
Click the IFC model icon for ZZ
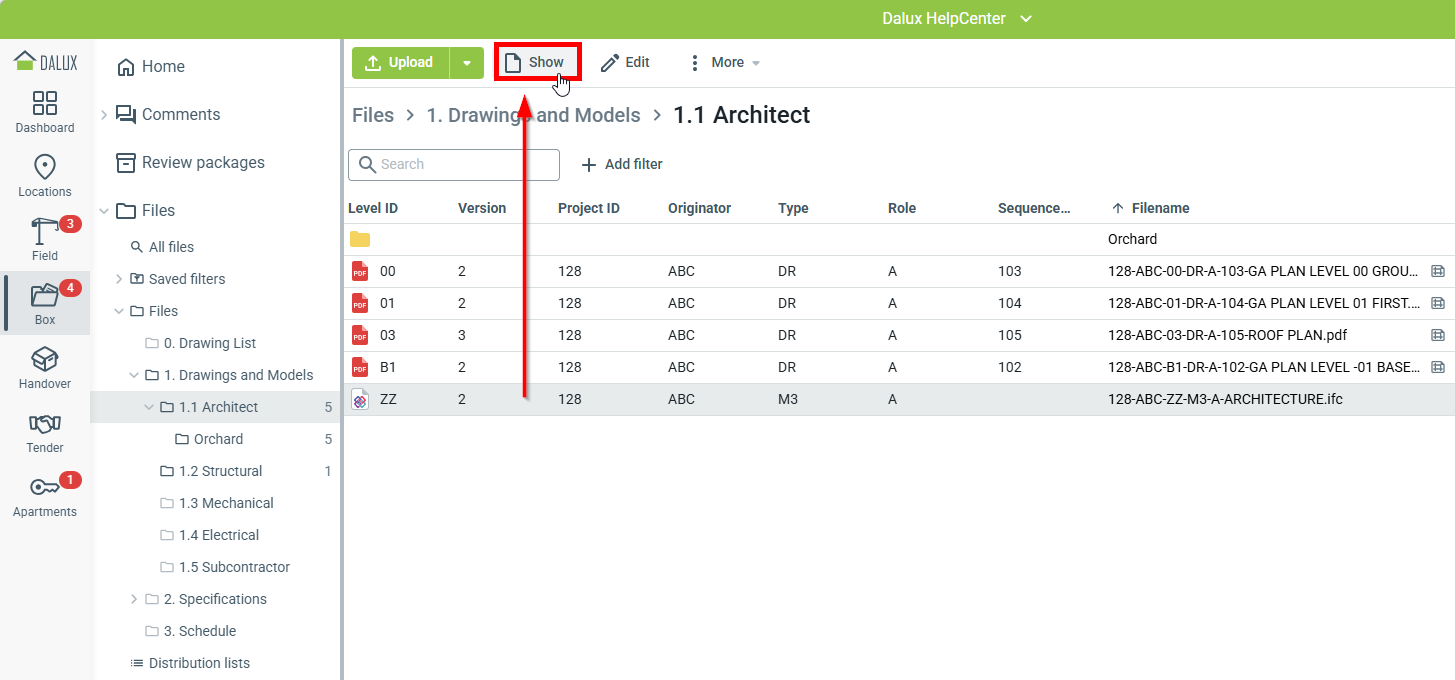[360, 399]
